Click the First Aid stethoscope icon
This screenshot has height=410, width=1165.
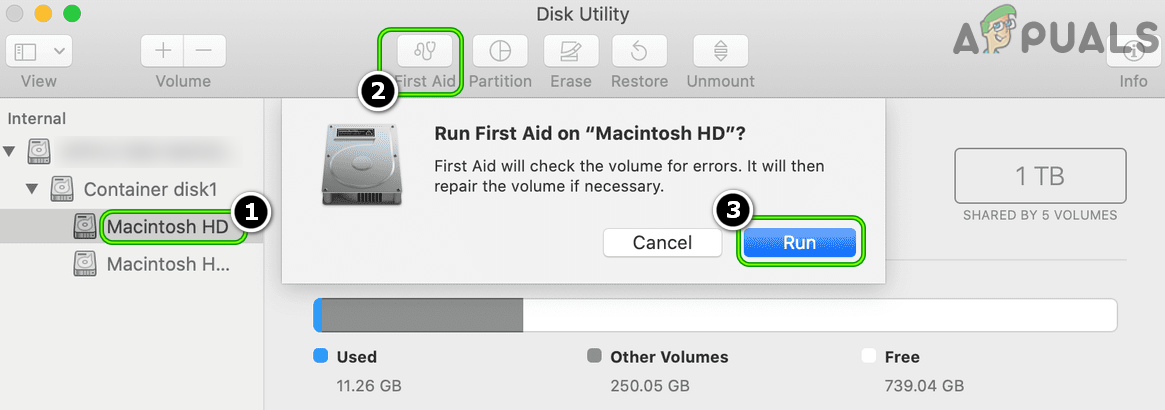424,51
